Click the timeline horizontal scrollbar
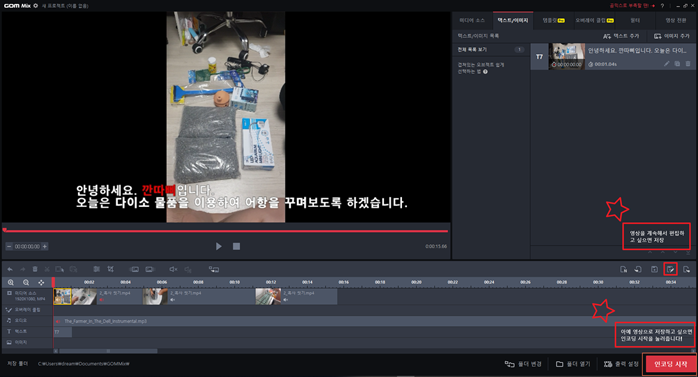Viewport: 698px width, 377px height. pyautogui.click(x=108, y=351)
